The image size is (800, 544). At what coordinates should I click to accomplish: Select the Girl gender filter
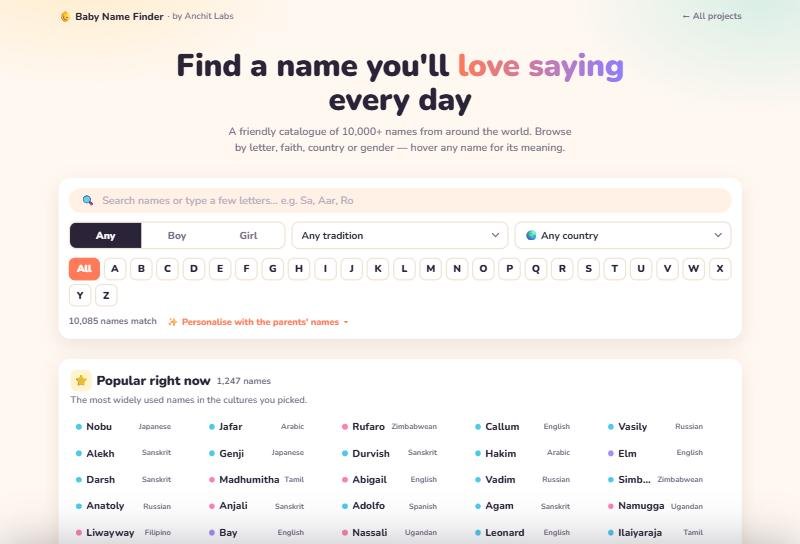click(x=248, y=235)
